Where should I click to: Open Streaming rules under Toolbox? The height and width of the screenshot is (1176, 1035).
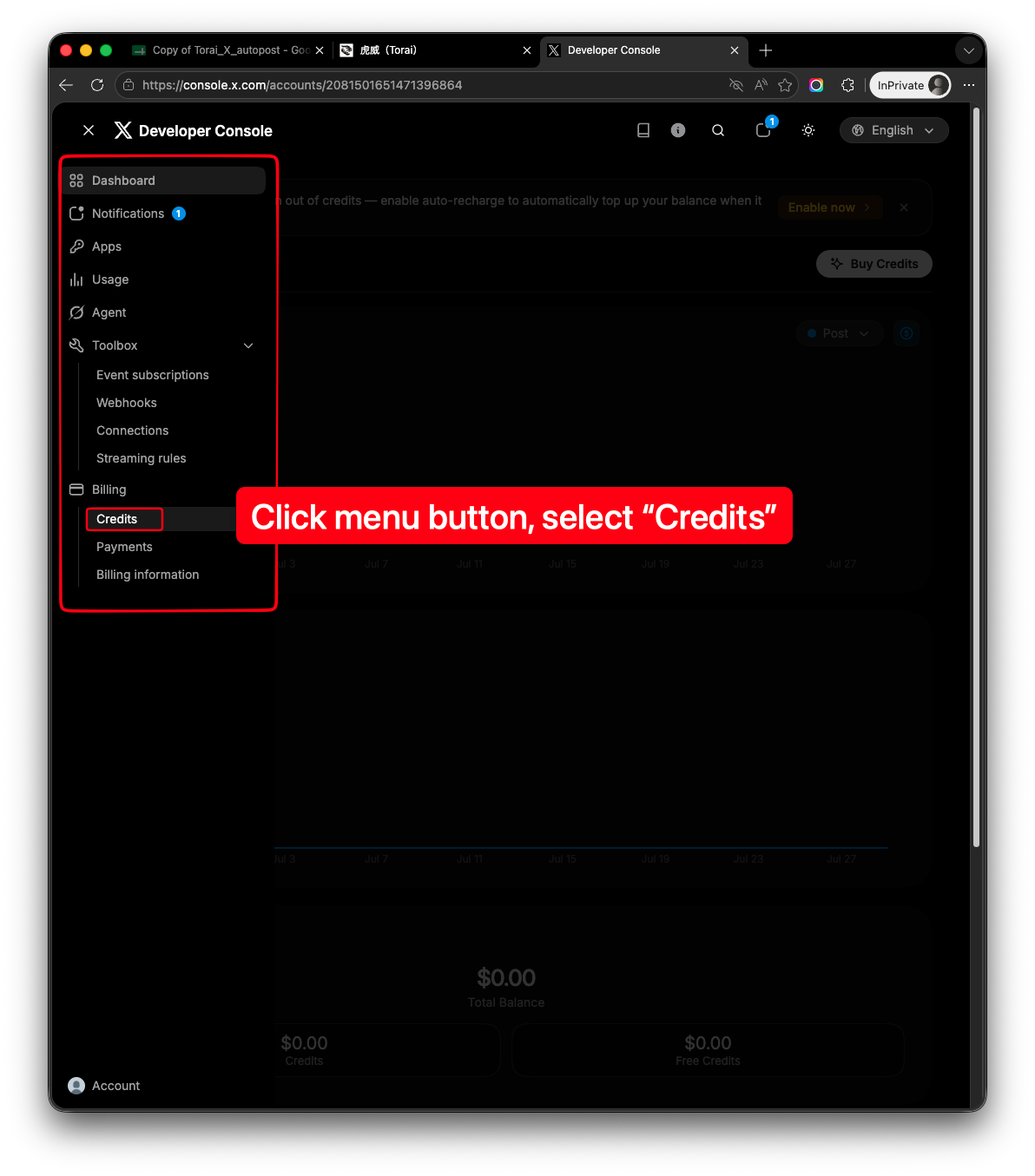pos(142,458)
